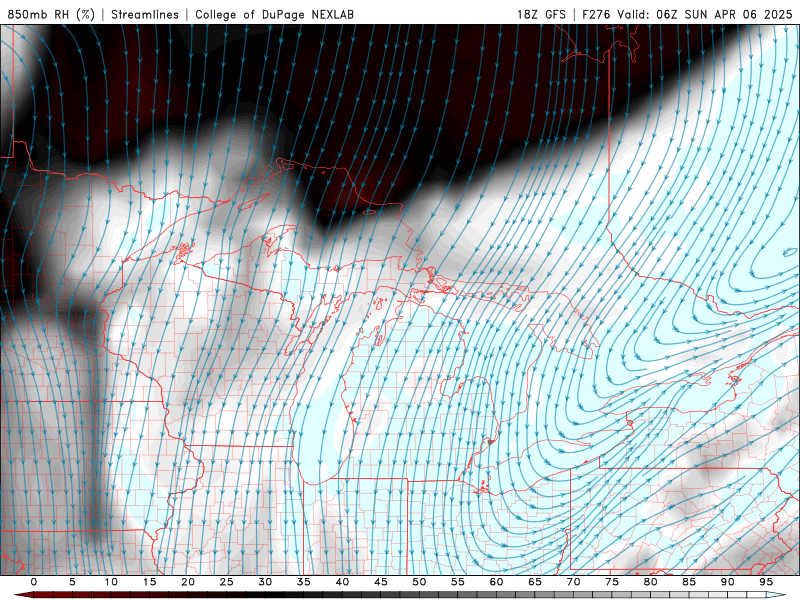
Task: Choose the "70" scale value
Action: tap(573, 582)
